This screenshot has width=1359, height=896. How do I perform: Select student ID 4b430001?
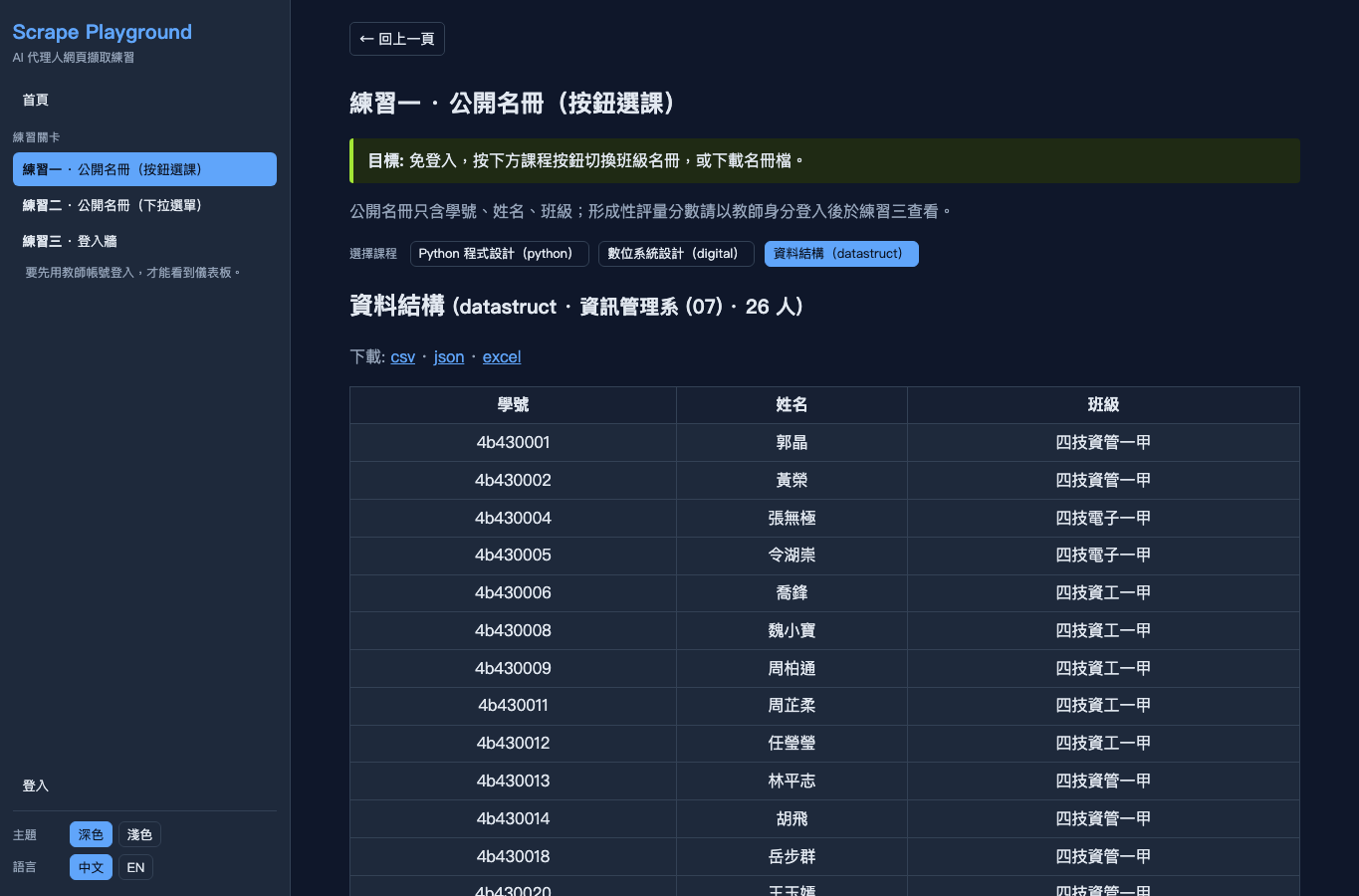[513, 442]
